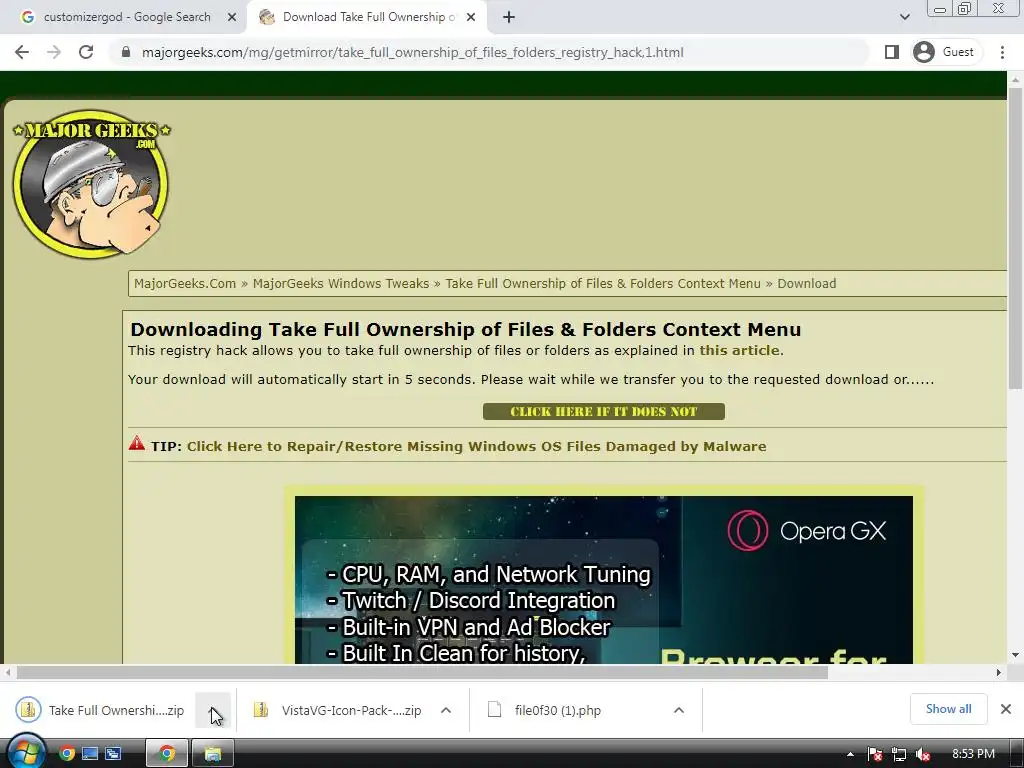Click the address bar URL

pos(413,52)
